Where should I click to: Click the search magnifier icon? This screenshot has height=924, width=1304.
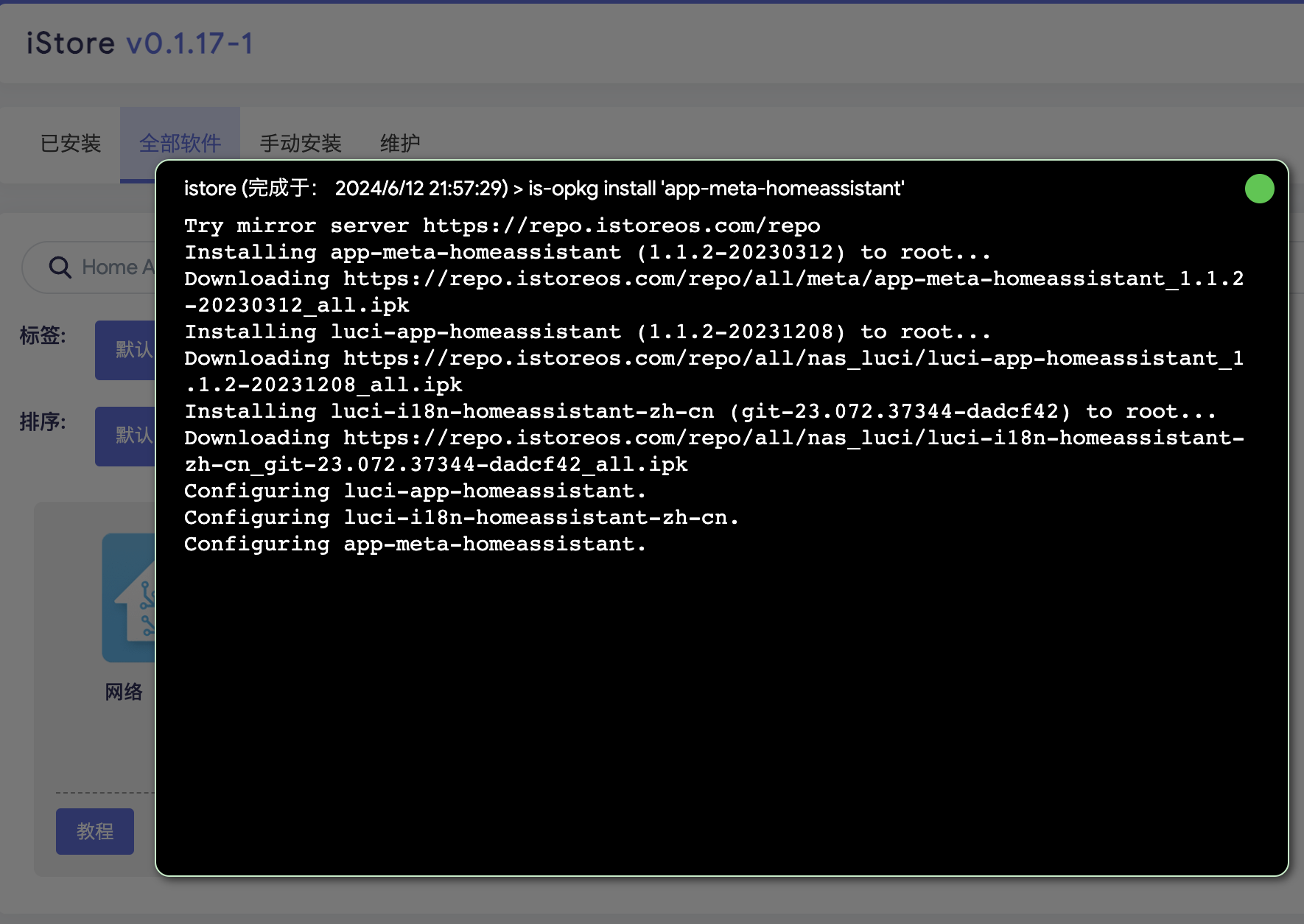point(60,267)
